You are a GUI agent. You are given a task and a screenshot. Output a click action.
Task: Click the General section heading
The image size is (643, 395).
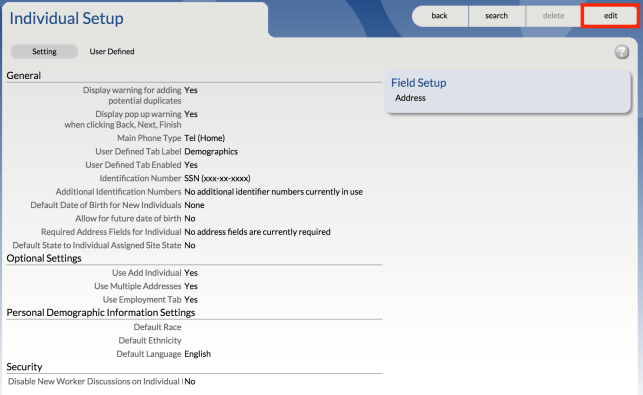(24, 75)
